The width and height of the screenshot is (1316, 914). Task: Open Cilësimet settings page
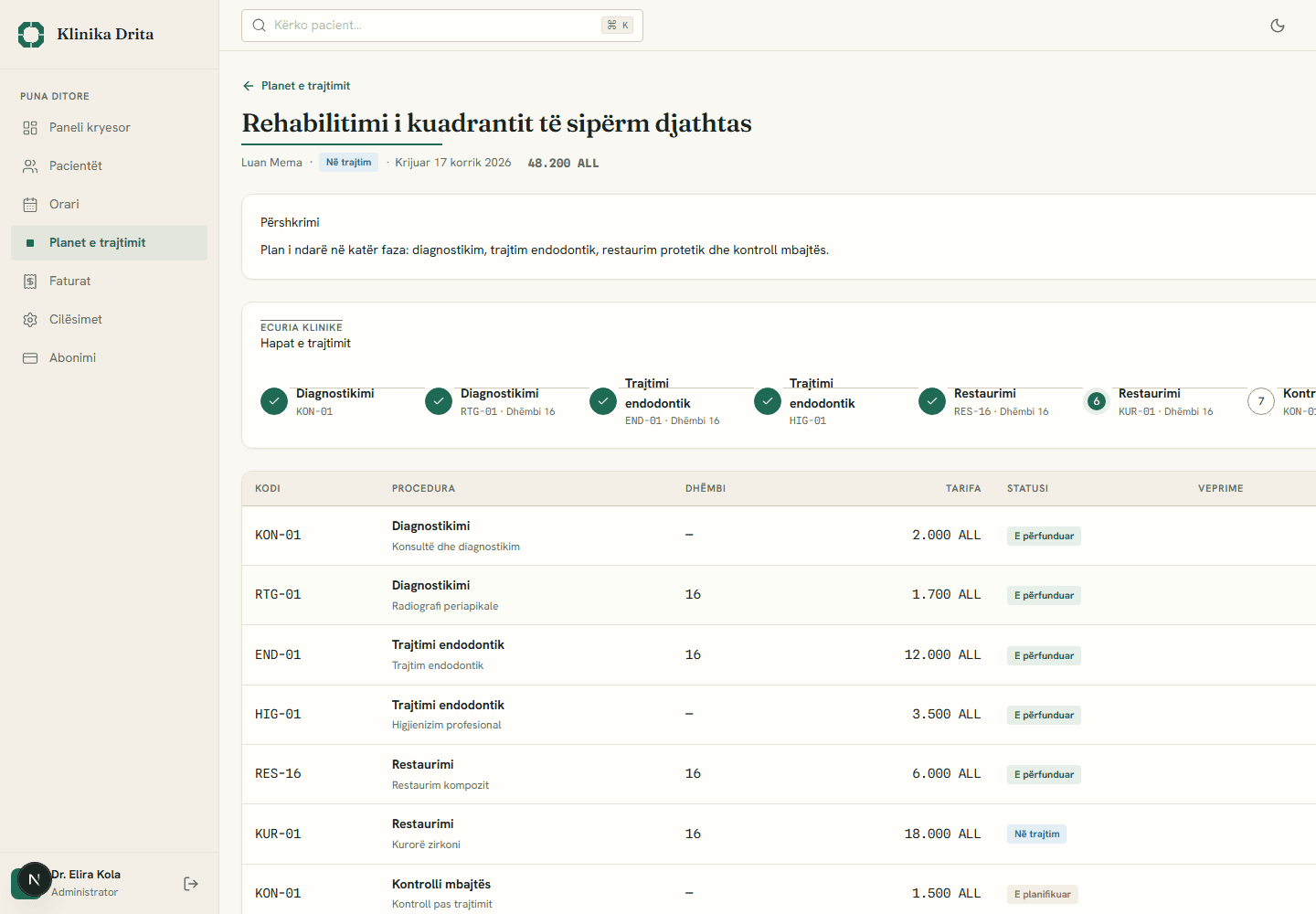[110, 320]
